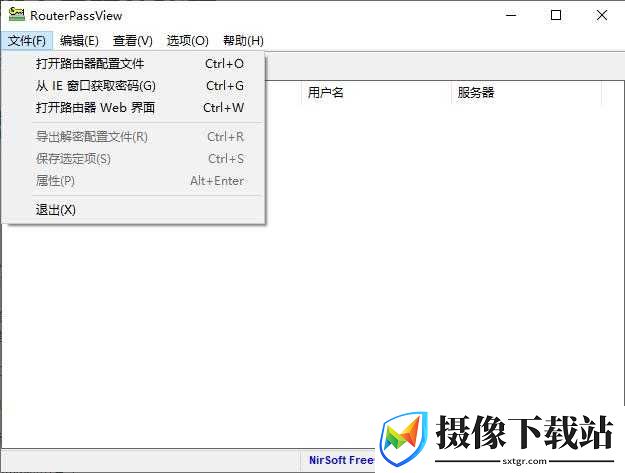625x473 pixels.
Task: Choose 打开路由器配置文件 menu entry
Action: (134, 64)
